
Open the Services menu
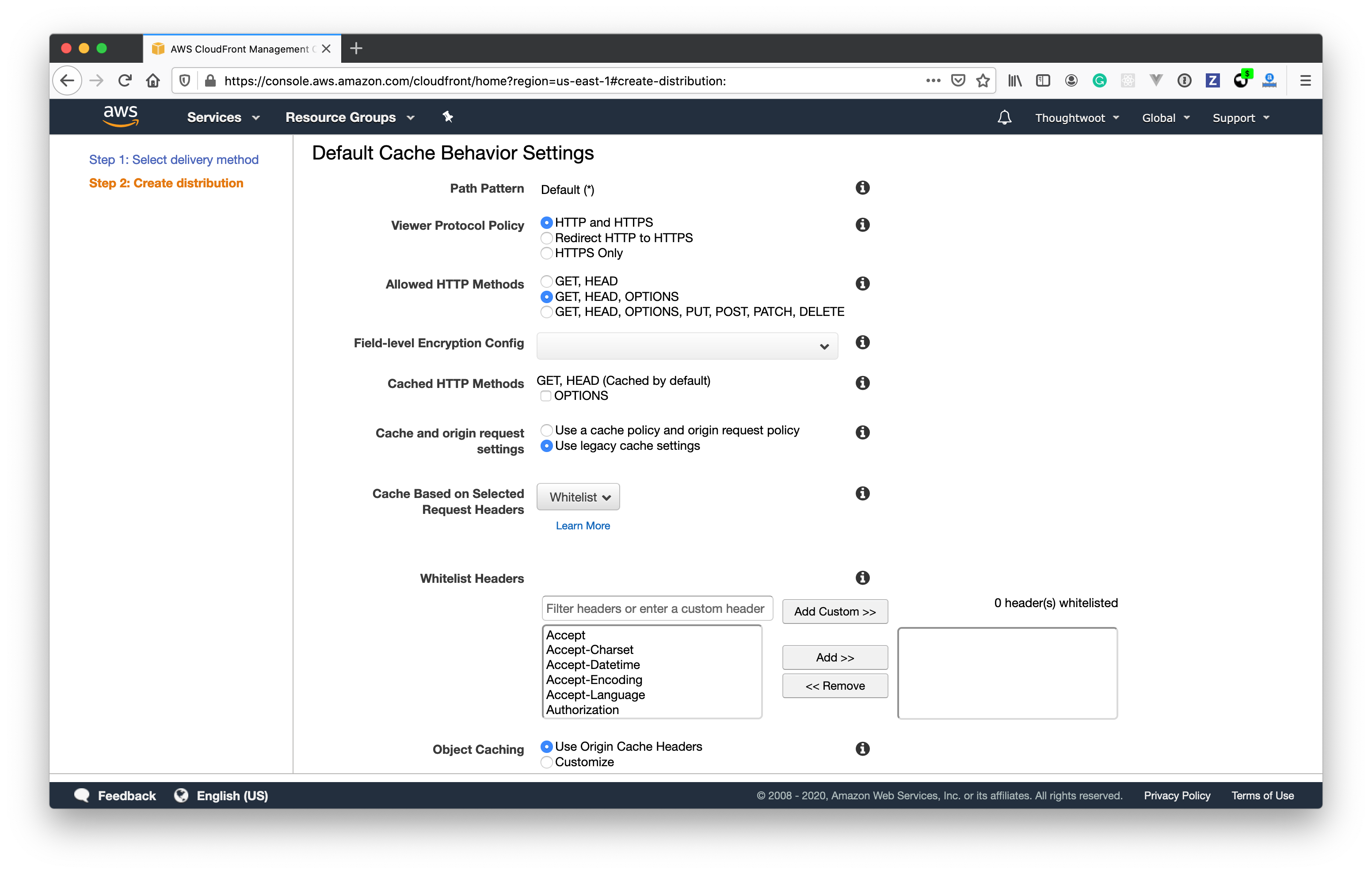(x=215, y=117)
